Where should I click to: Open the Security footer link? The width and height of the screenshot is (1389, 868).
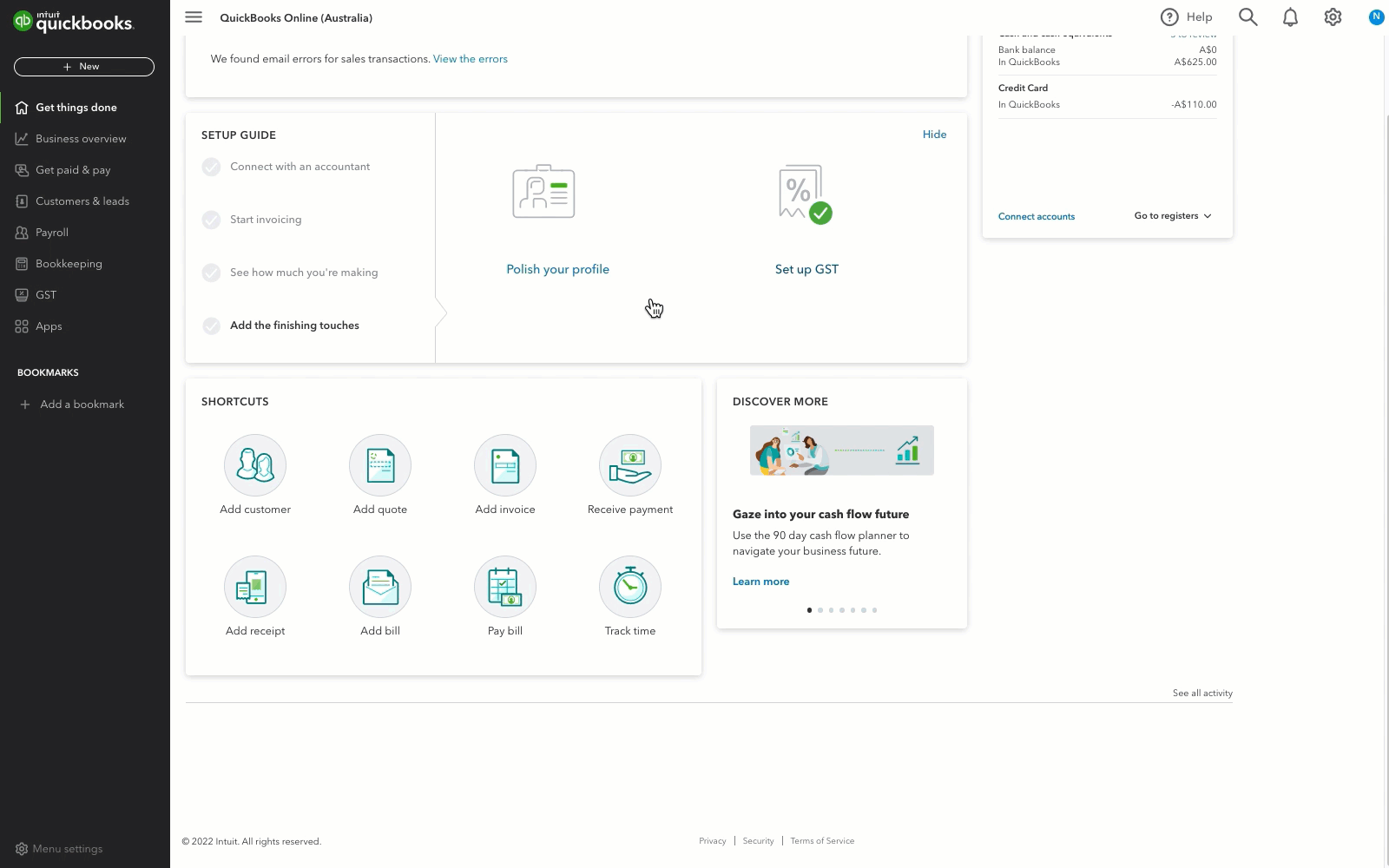758,841
